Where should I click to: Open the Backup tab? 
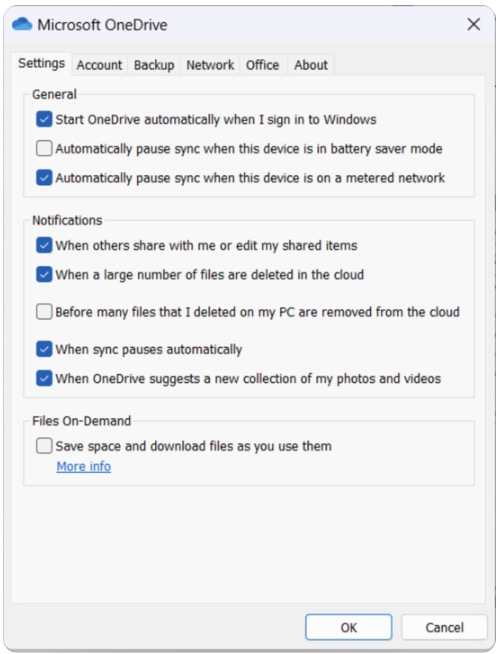click(x=154, y=65)
